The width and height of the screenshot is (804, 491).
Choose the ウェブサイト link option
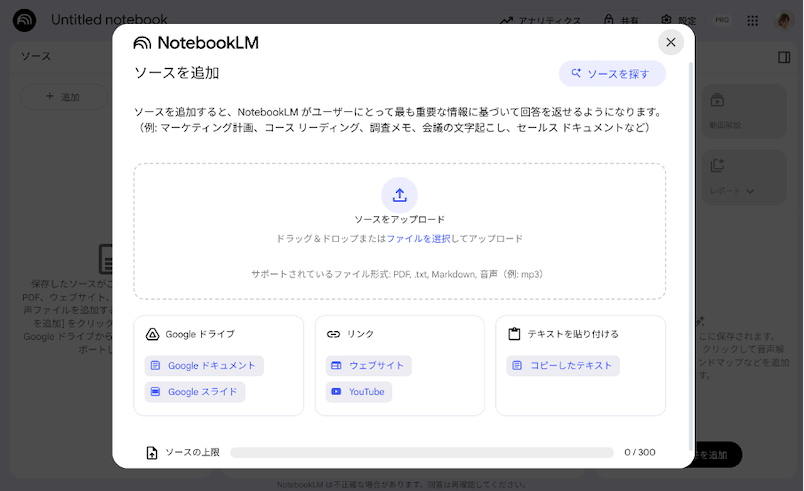pyautogui.click(x=369, y=365)
